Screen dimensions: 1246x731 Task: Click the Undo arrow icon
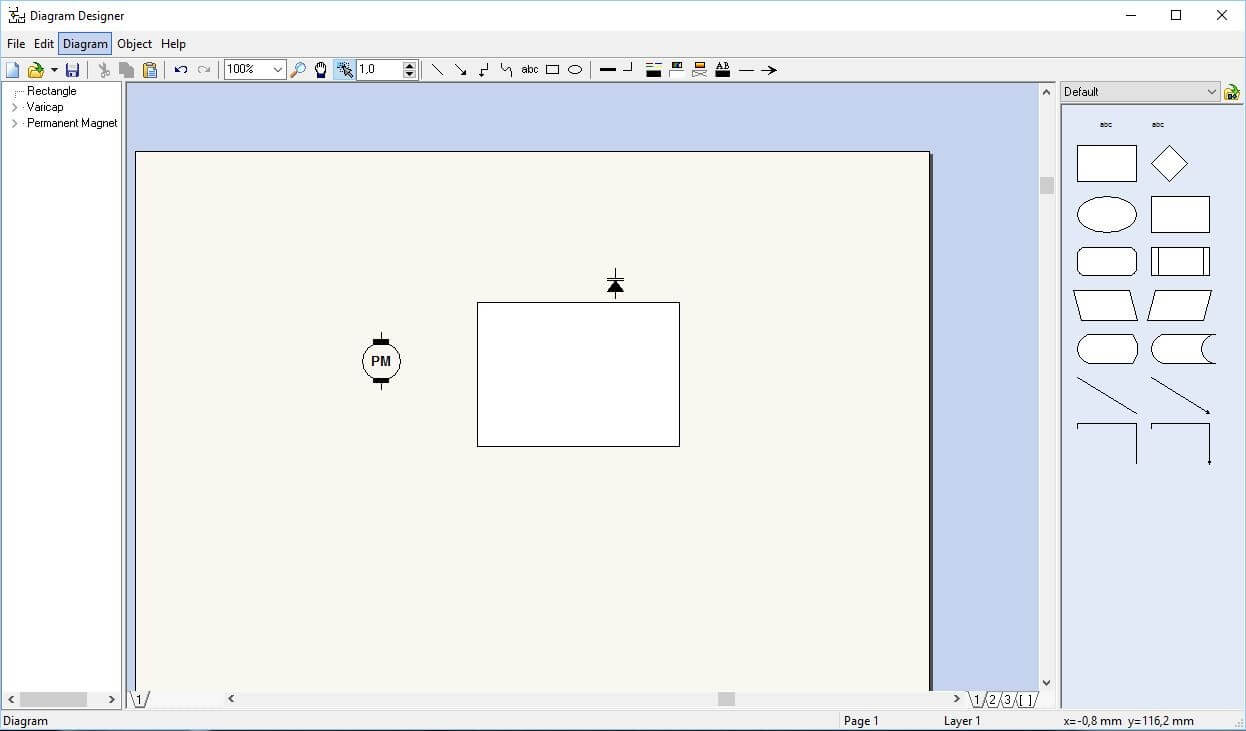pyautogui.click(x=181, y=70)
